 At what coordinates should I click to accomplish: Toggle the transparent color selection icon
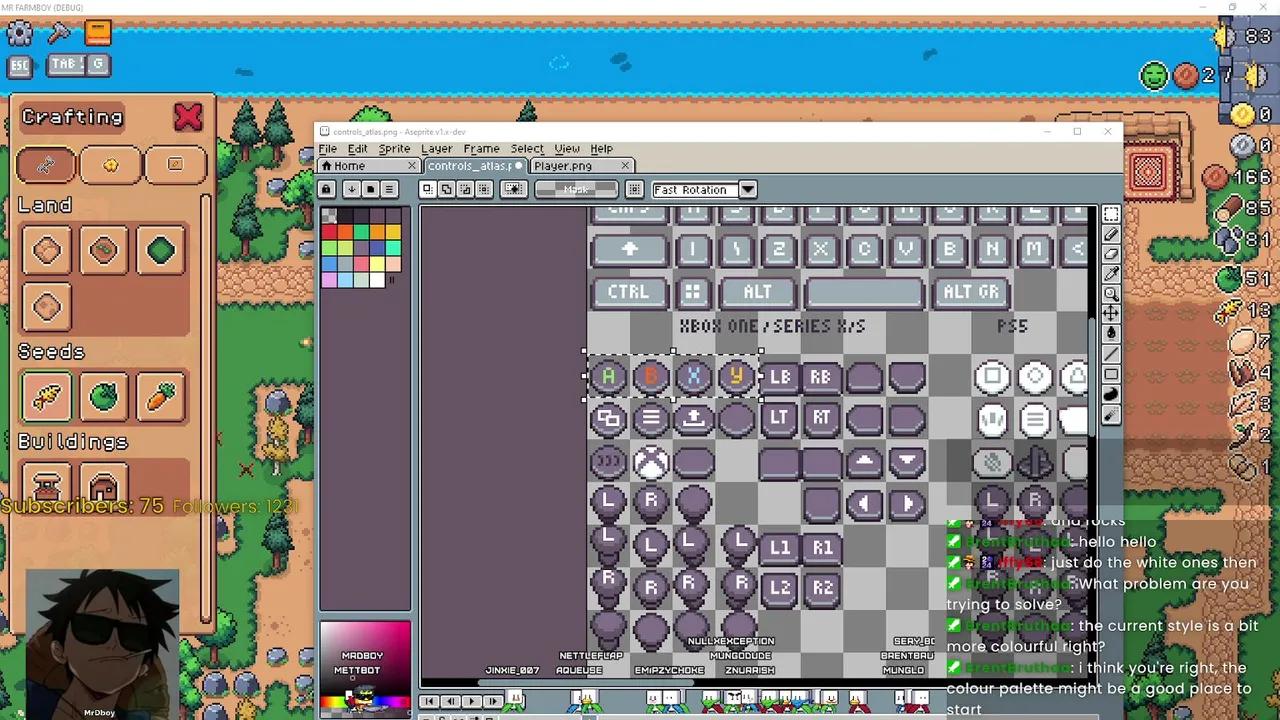514,189
